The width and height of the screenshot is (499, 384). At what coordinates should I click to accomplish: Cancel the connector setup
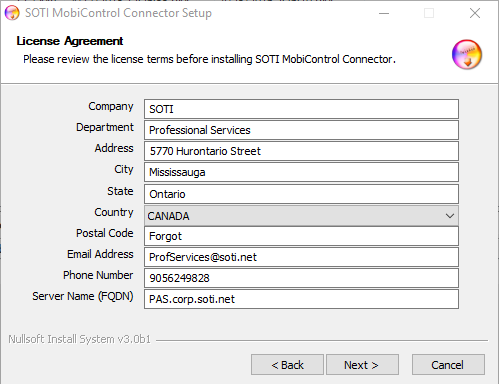pyautogui.click(x=448, y=365)
